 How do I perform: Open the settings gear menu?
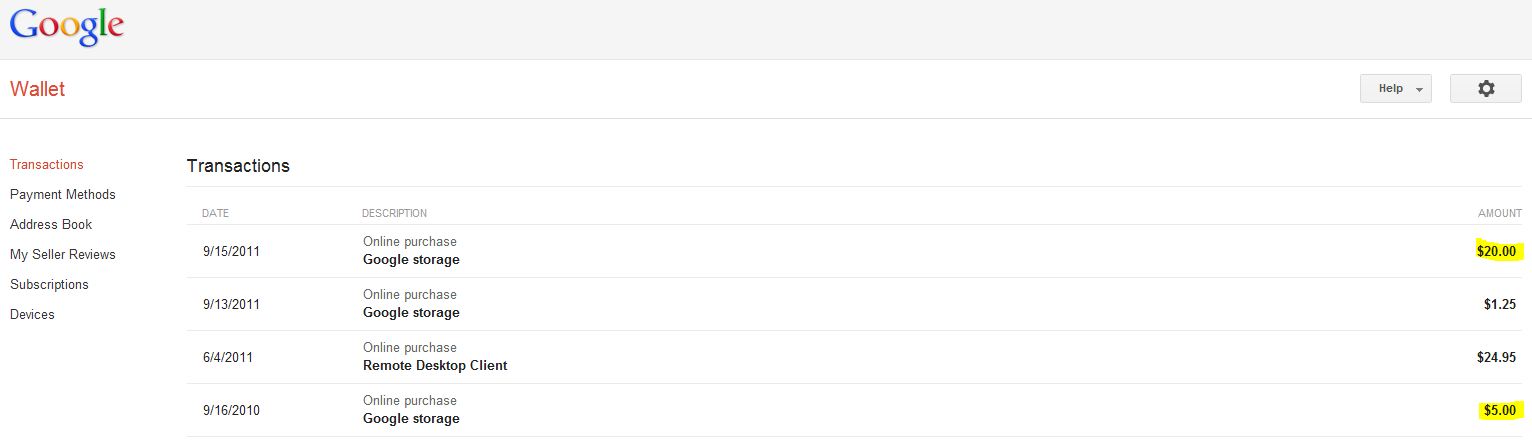(1485, 89)
